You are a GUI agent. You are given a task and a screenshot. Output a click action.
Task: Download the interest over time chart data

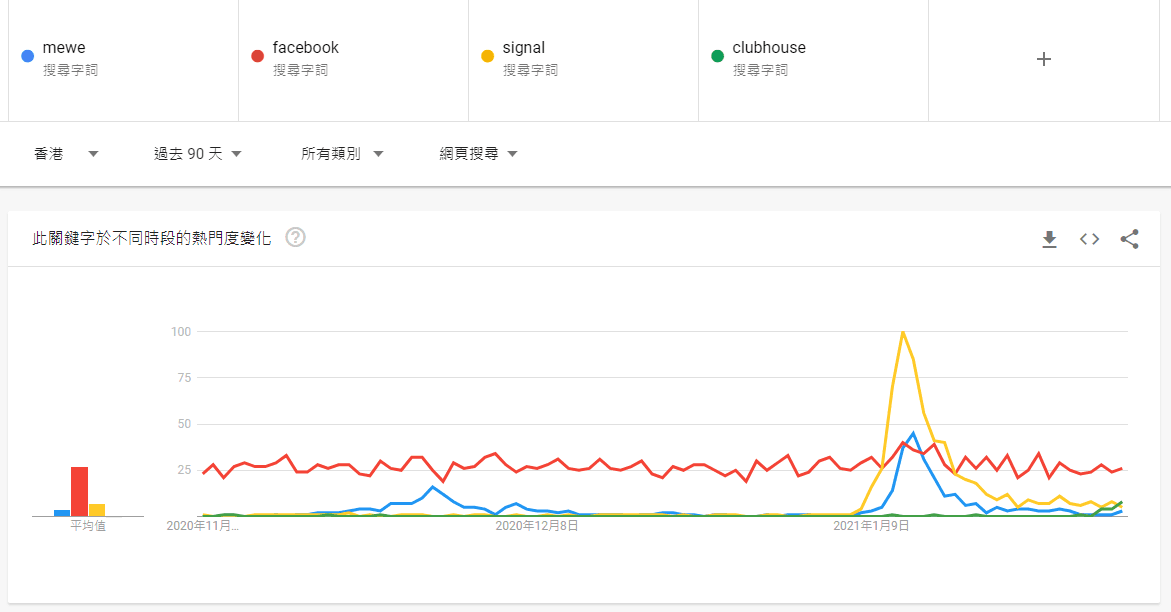tap(1049, 239)
